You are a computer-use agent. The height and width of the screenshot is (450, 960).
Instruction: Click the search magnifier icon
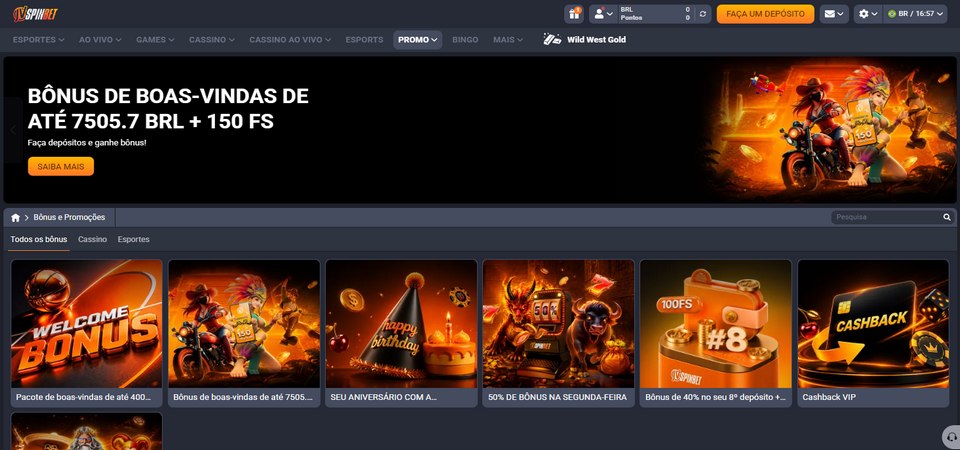pyautogui.click(x=947, y=217)
